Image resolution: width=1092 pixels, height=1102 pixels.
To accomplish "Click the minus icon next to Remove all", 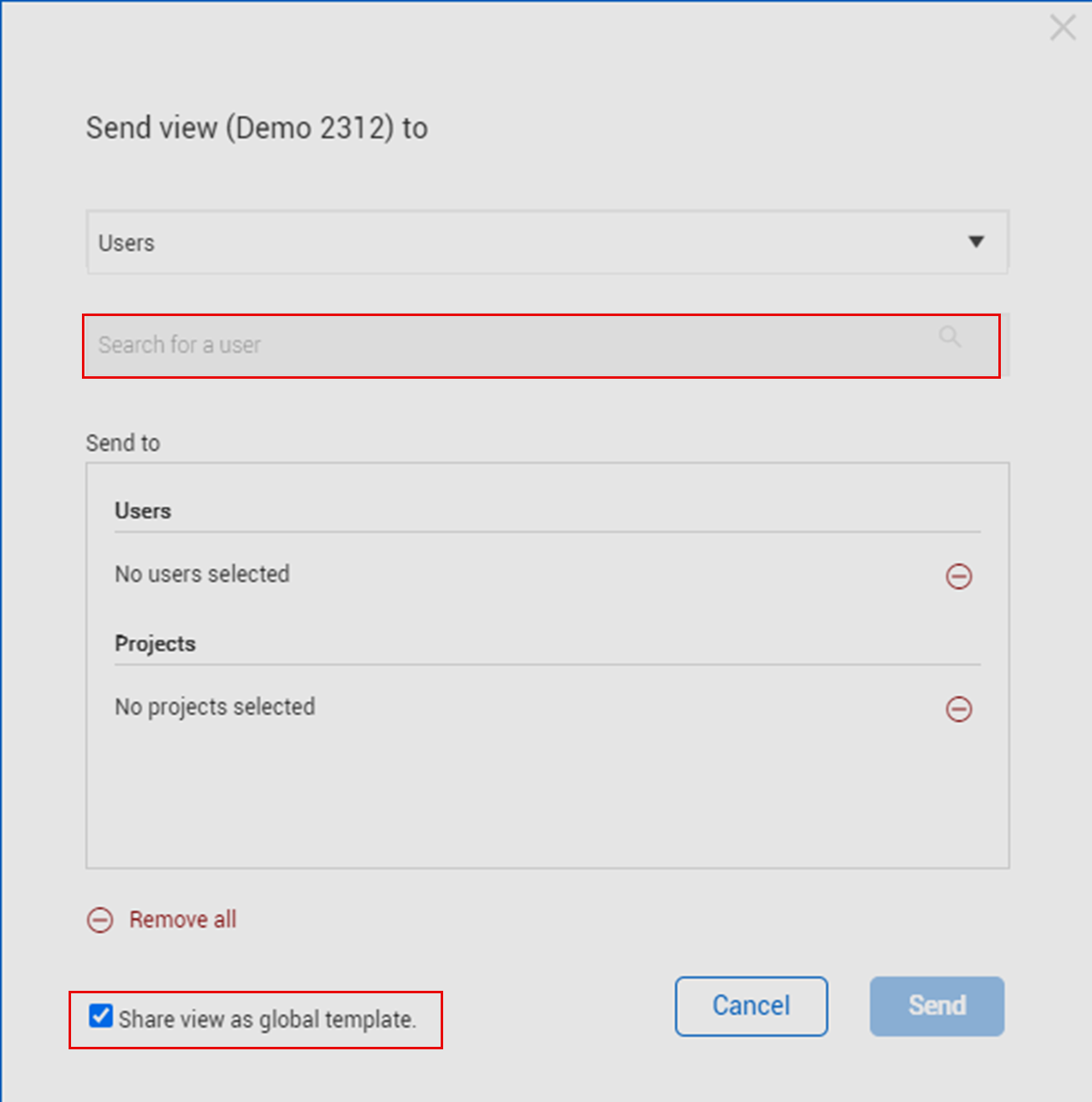I will click(100, 921).
